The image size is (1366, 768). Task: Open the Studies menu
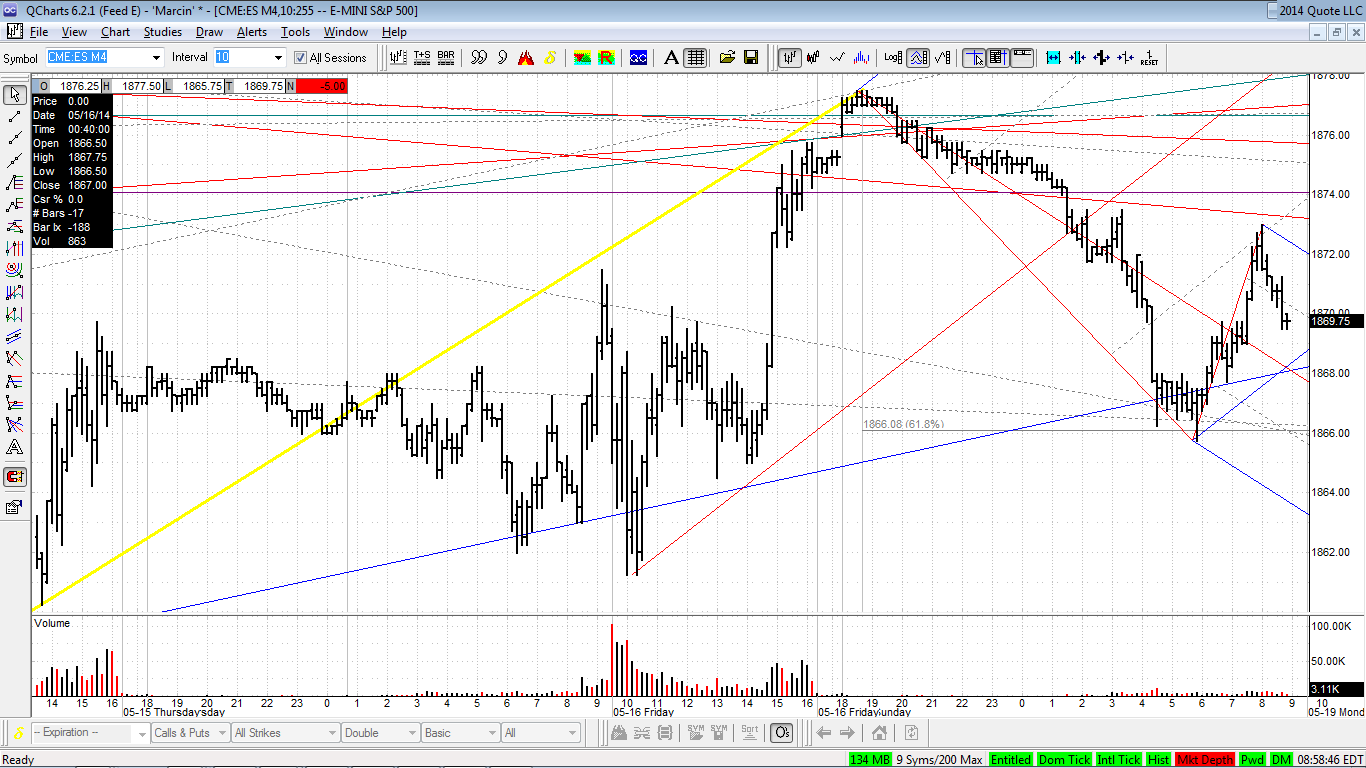(x=163, y=32)
